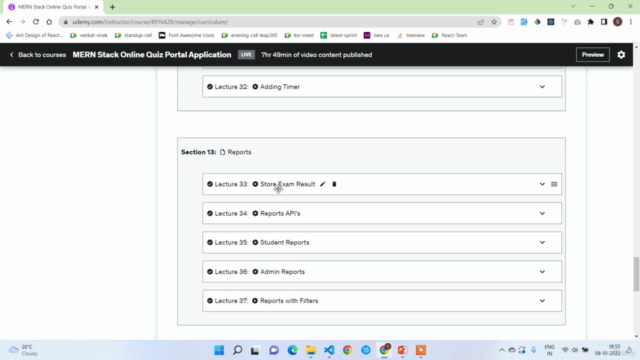Click the page vertical scrollbar thumb
The width and height of the screenshot is (640, 360).
coord(636,274)
